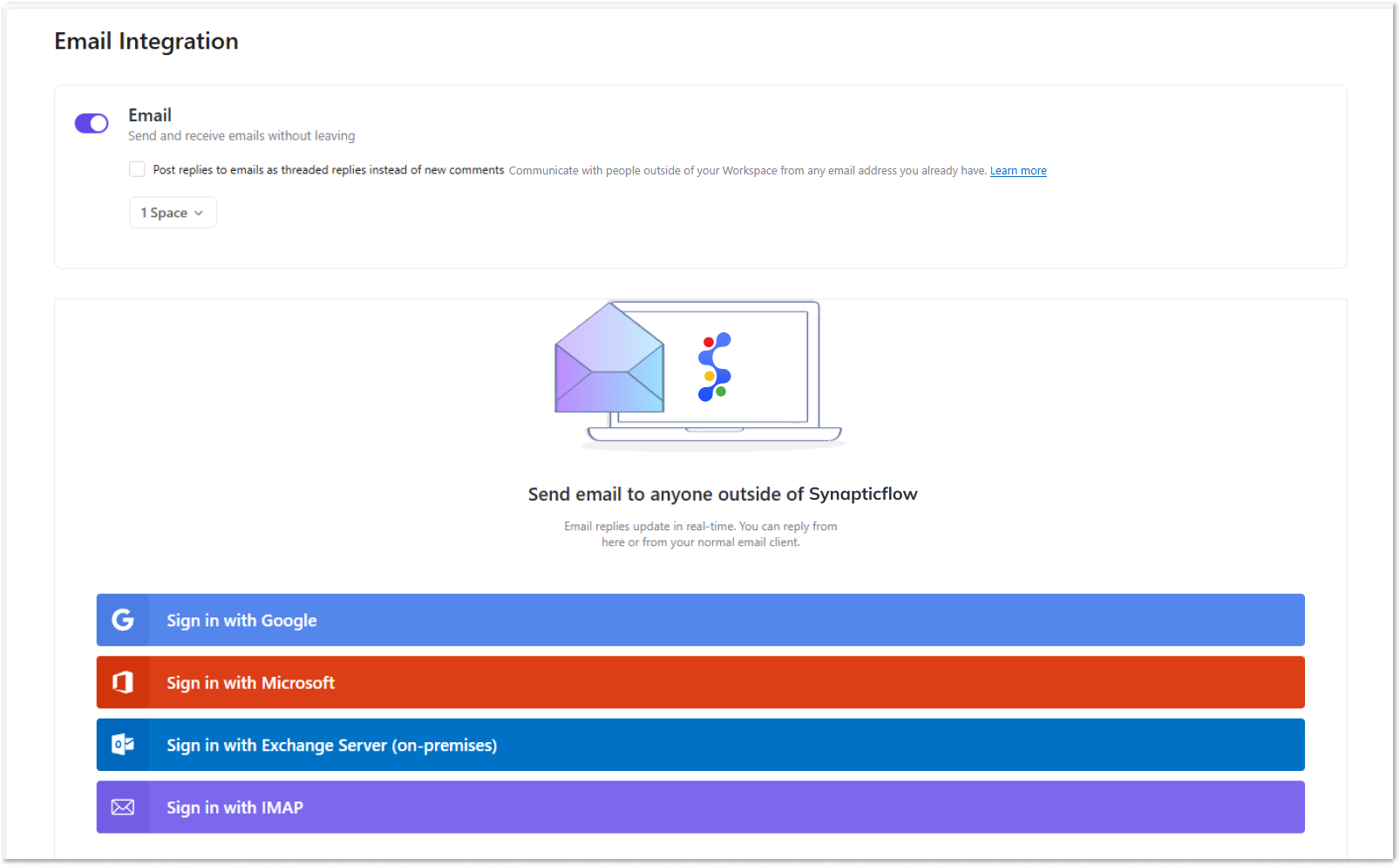Click the IMAP envelope icon

pos(123,807)
